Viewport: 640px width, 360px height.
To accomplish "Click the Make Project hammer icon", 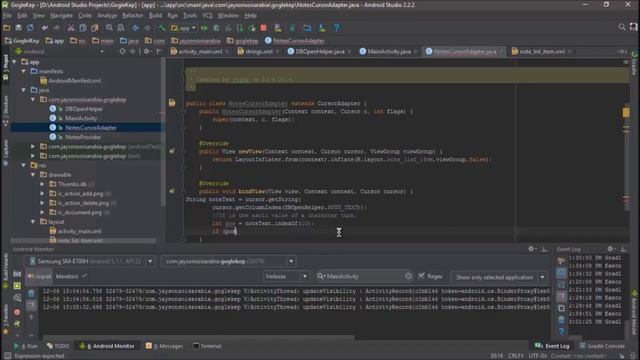I will [x=162, y=28].
